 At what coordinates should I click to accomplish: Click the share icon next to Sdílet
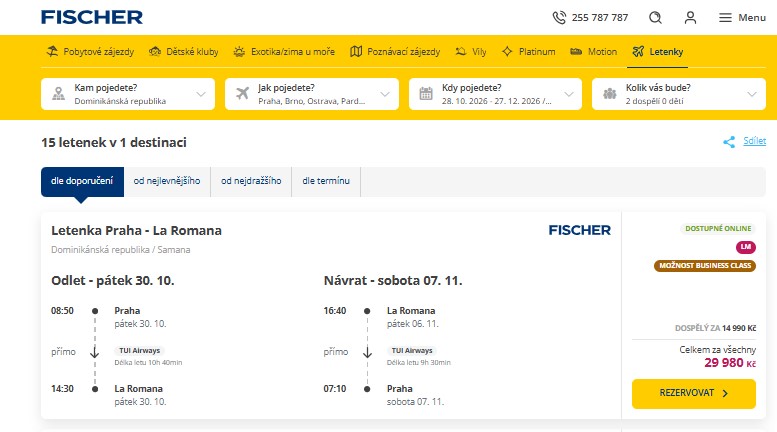click(x=729, y=142)
